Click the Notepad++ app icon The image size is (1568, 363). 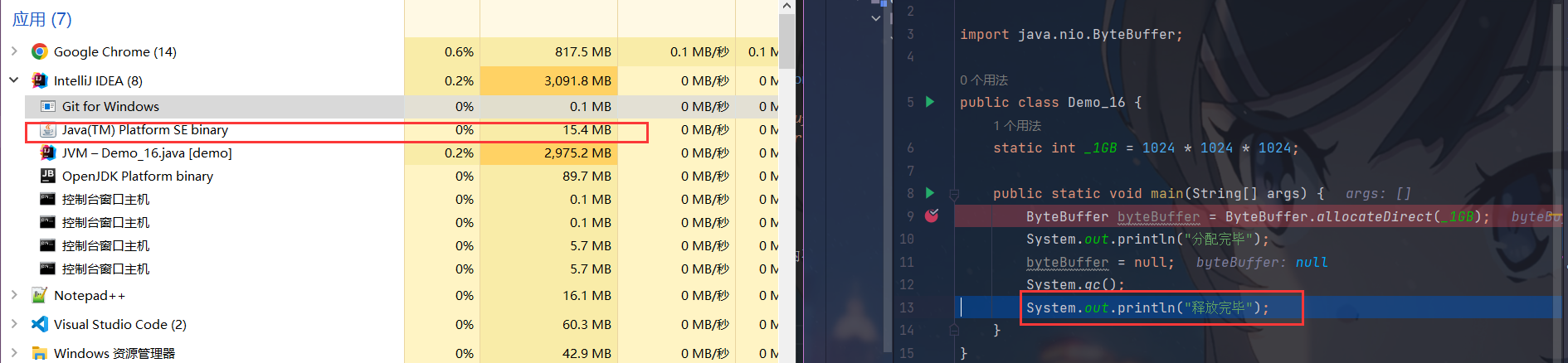pyautogui.click(x=39, y=295)
